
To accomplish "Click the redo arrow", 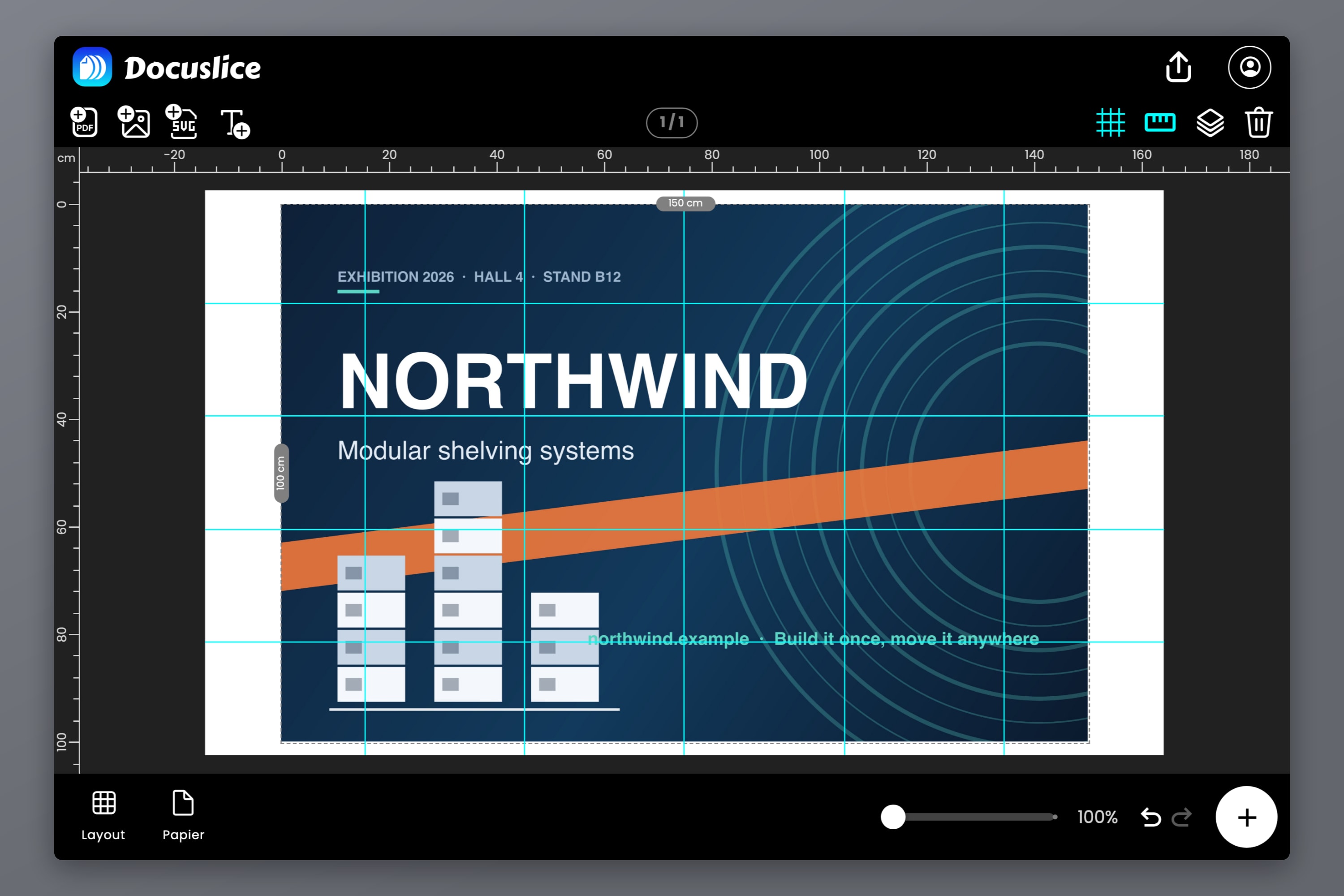I will [1182, 817].
